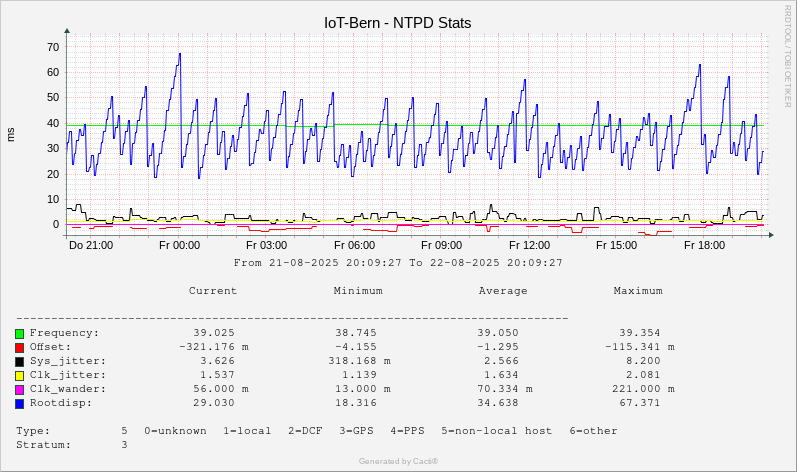The height and width of the screenshot is (472, 797).
Task: Click Frequency current value 39.025
Action: [x=214, y=333]
